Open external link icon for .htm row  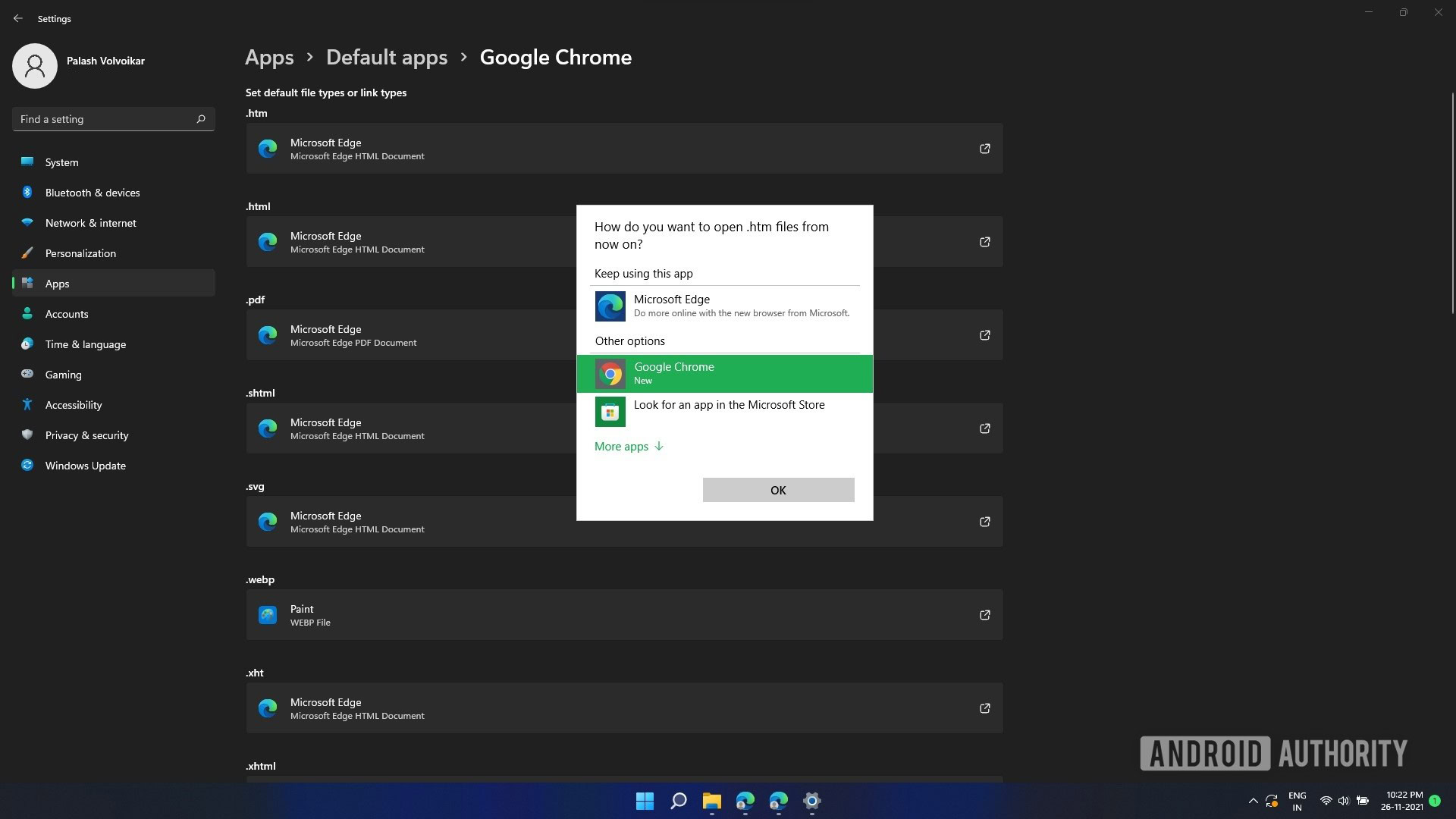coord(984,149)
